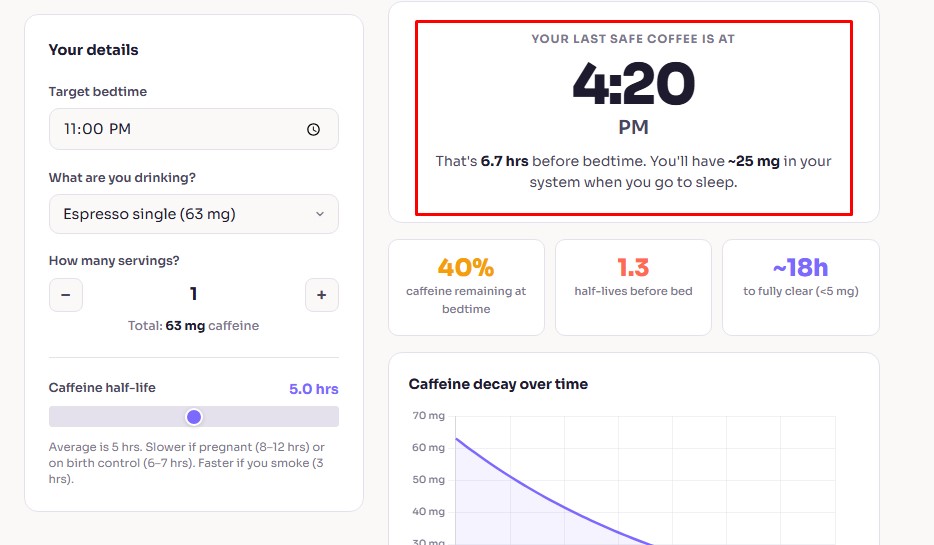The height and width of the screenshot is (545, 934).
Task: Click the 60 mg axis label
Action: pos(428,447)
